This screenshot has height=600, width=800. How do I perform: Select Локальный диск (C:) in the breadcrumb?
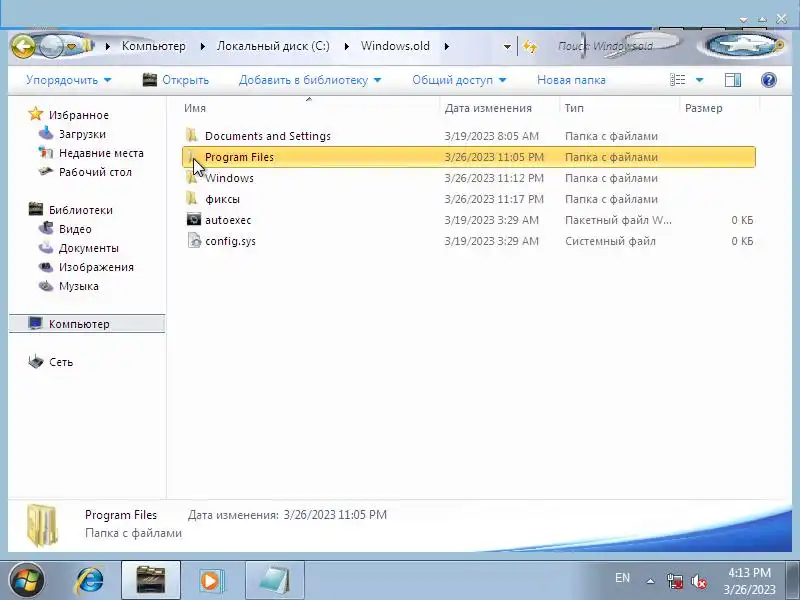click(273, 46)
